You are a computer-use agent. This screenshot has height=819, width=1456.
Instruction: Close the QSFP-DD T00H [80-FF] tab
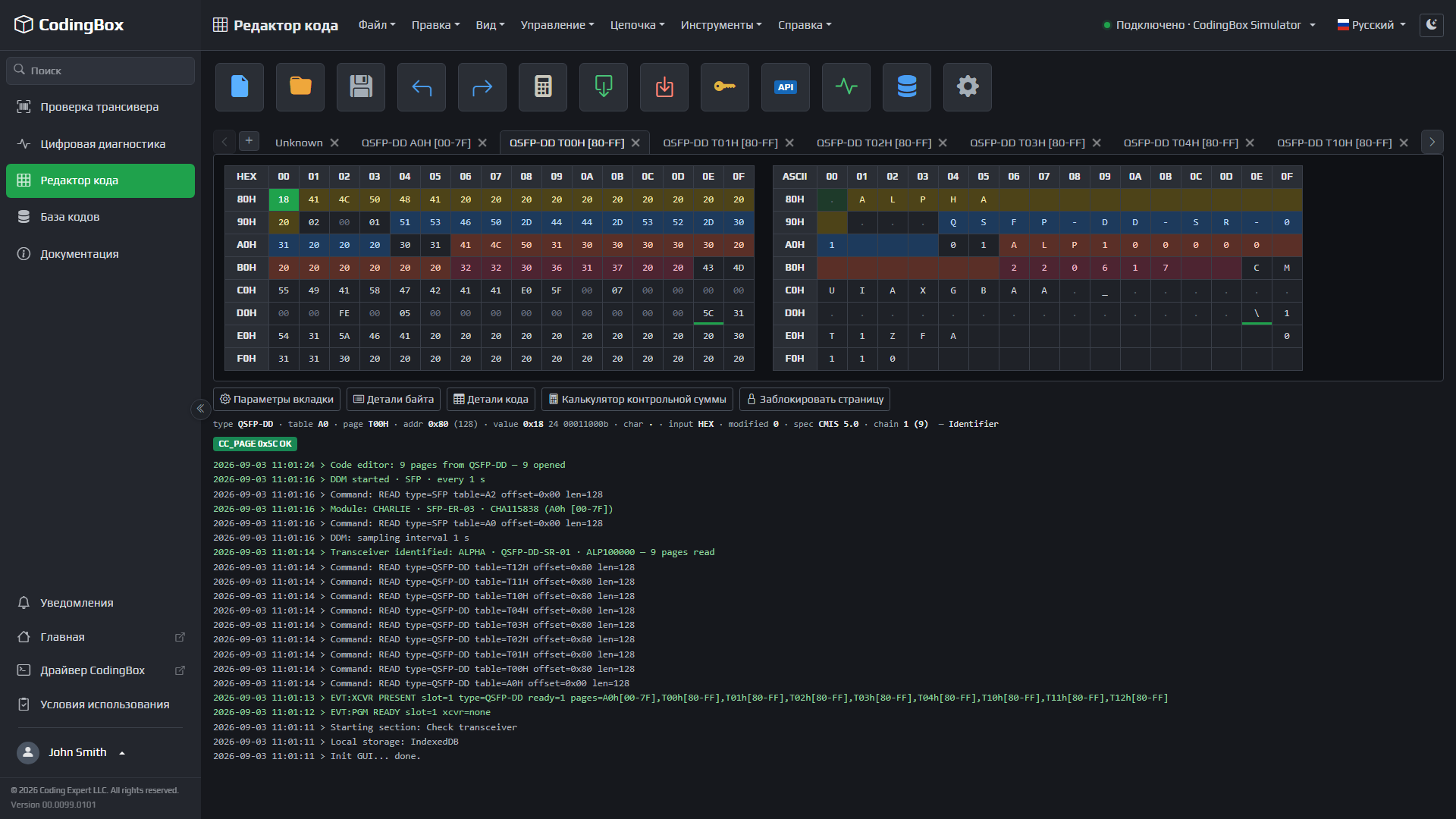coord(635,143)
